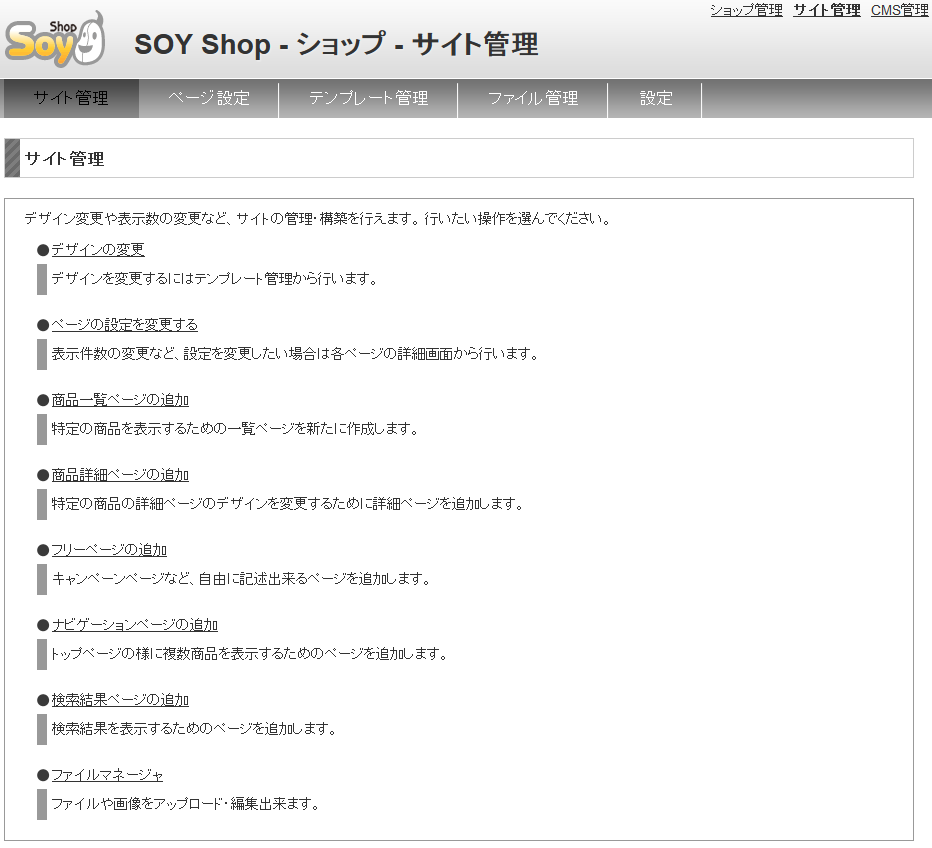Click the 商品一覧ページの追加 link
Image resolution: width=932 pixels, height=848 pixels.
coord(120,400)
